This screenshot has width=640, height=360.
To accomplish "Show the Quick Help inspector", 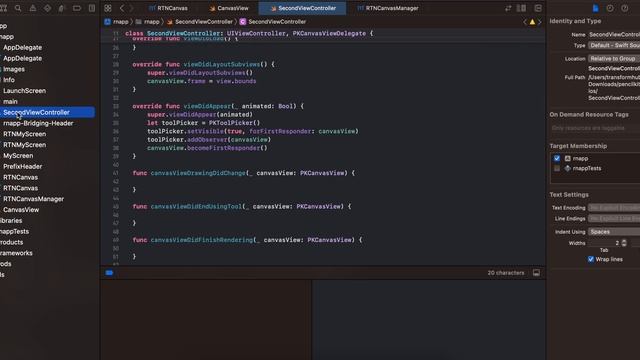I will coord(624,8).
